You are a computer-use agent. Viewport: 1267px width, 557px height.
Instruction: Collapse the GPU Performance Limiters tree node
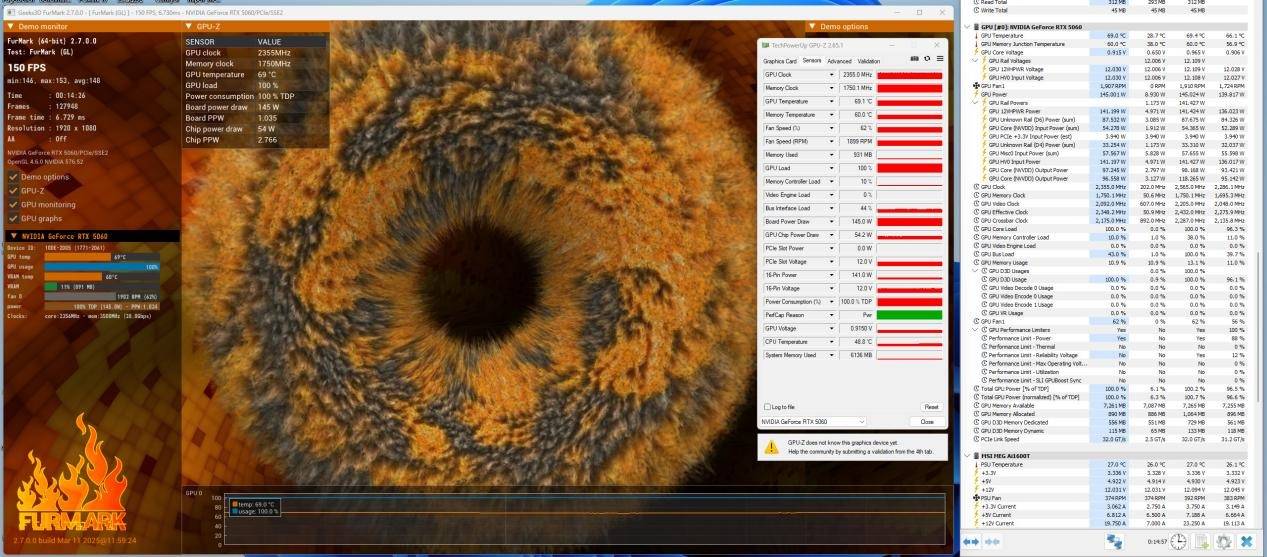(977, 329)
